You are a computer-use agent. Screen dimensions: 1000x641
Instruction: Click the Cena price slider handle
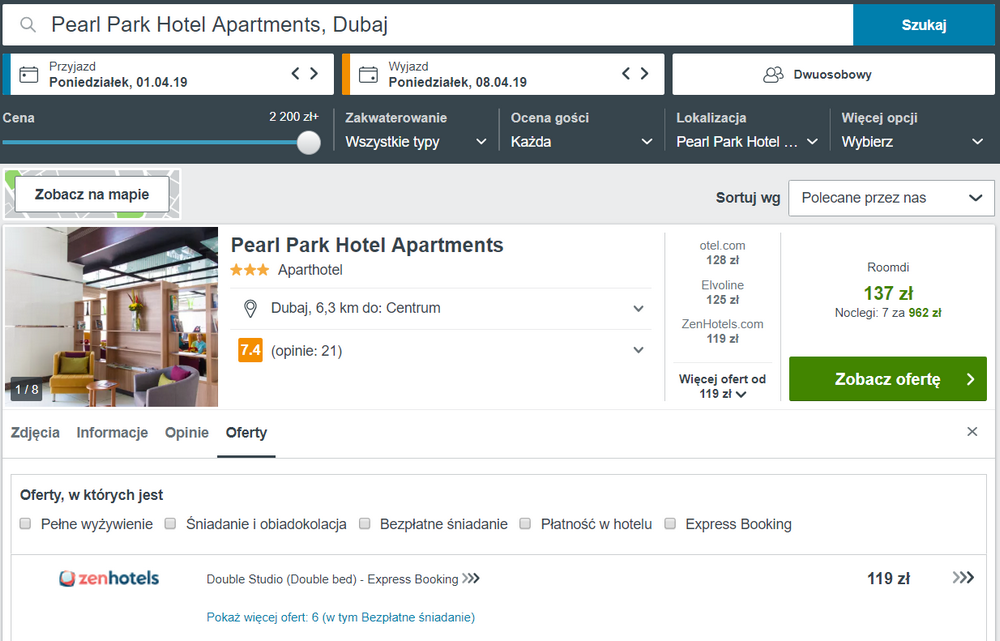[x=309, y=142]
